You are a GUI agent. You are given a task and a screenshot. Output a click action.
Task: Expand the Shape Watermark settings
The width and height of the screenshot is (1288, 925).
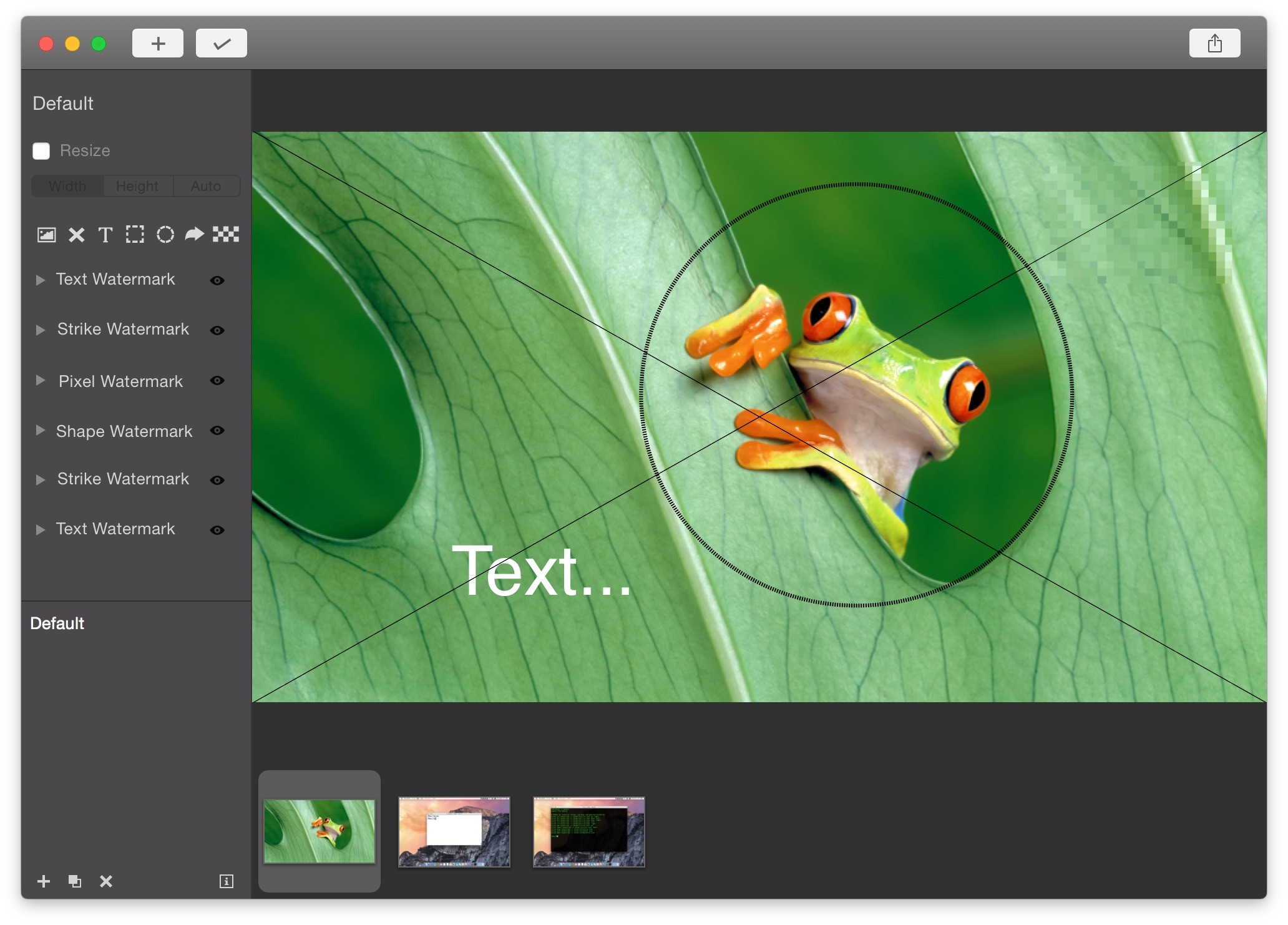pos(41,431)
